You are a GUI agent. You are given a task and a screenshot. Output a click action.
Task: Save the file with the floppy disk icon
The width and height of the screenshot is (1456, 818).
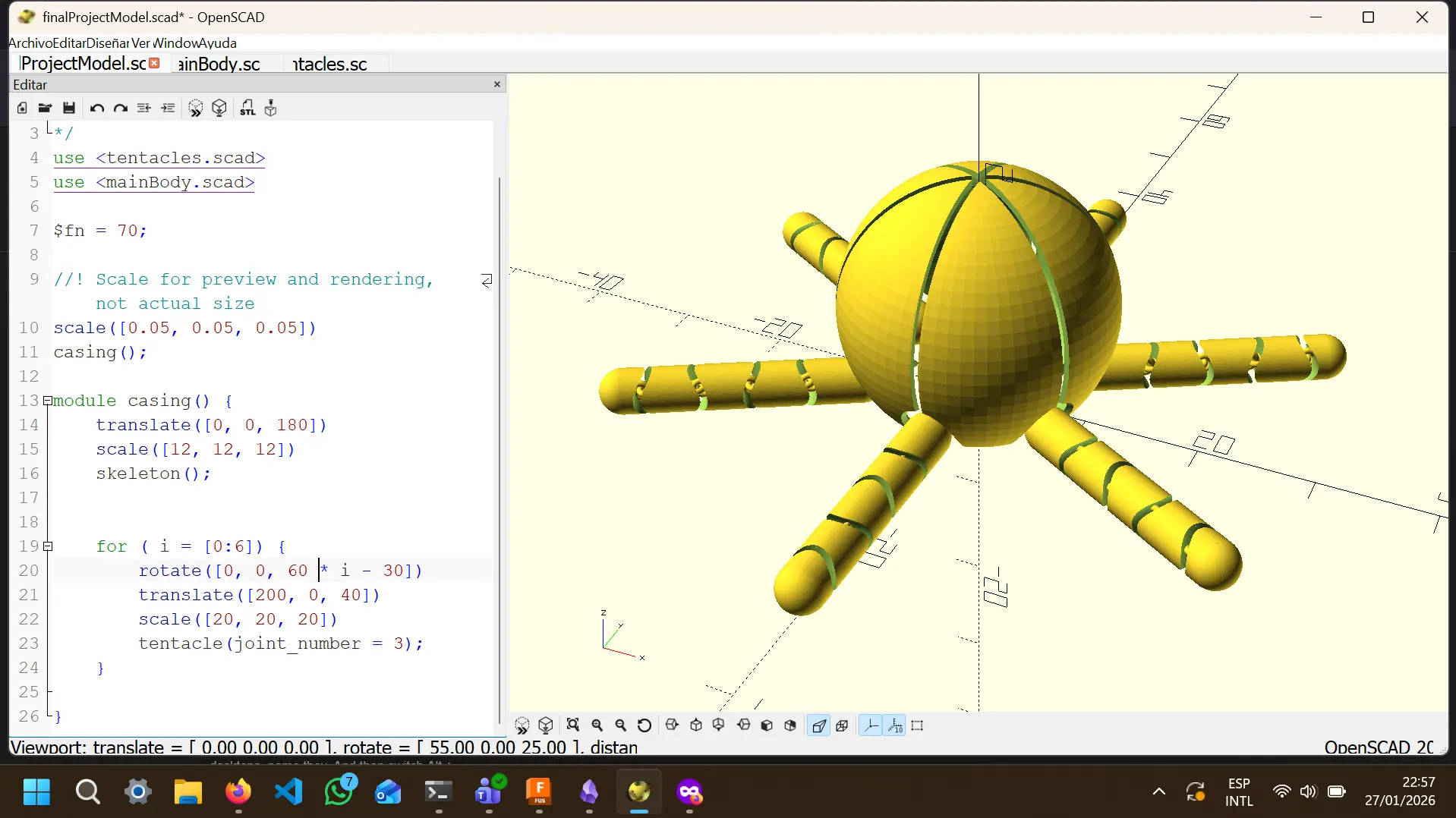pyautogui.click(x=69, y=108)
